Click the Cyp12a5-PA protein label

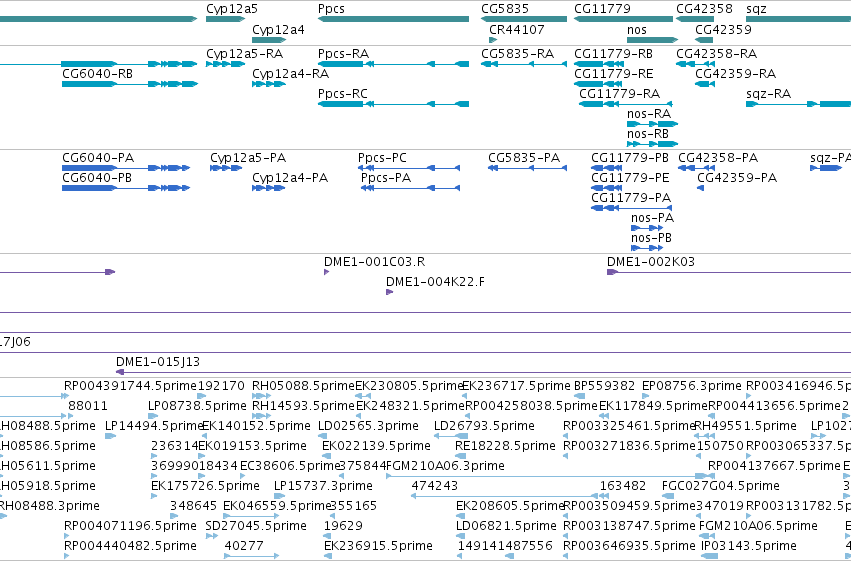pyautogui.click(x=248, y=158)
